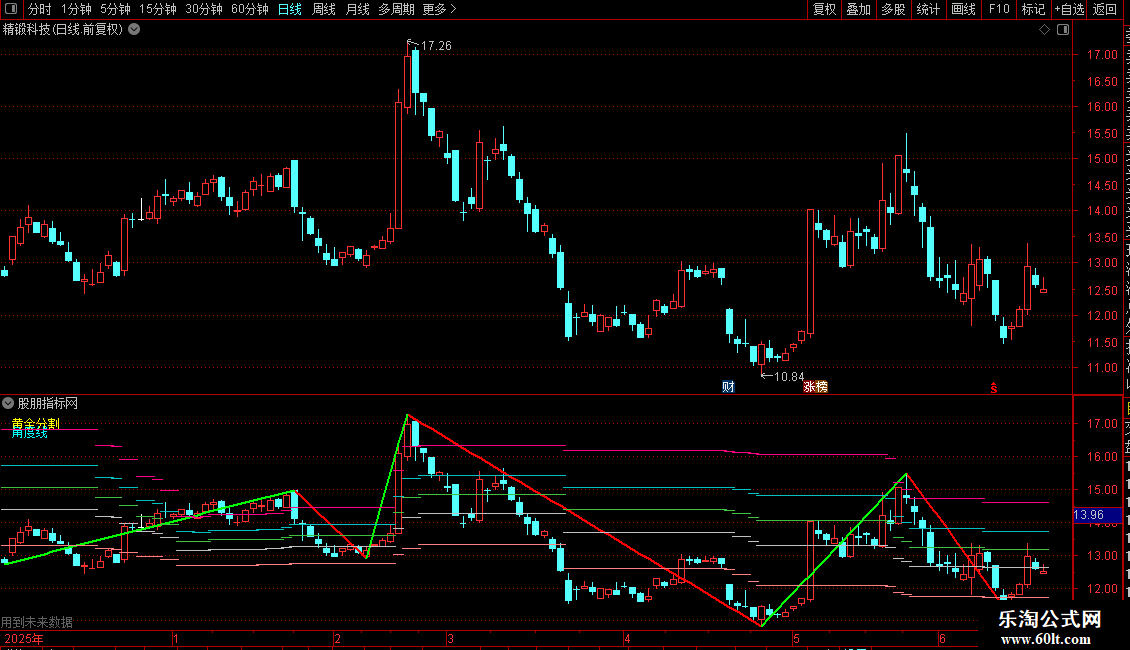Image resolution: width=1130 pixels, height=650 pixels.
Task: Open the F10 company info
Action: 999,9
